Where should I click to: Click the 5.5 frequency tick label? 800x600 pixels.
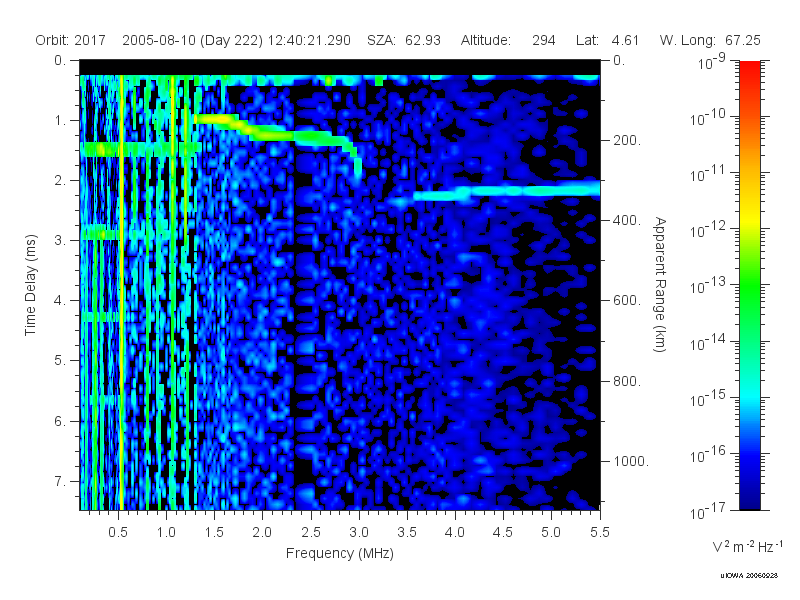599,533
